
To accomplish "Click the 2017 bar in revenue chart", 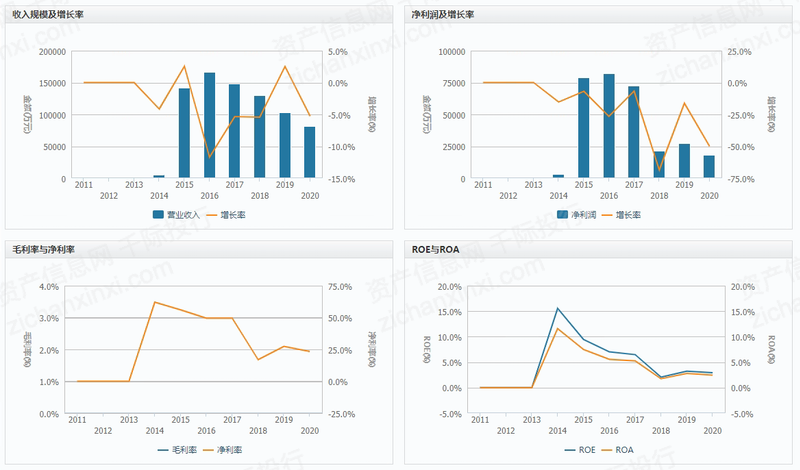I will click(x=234, y=131).
